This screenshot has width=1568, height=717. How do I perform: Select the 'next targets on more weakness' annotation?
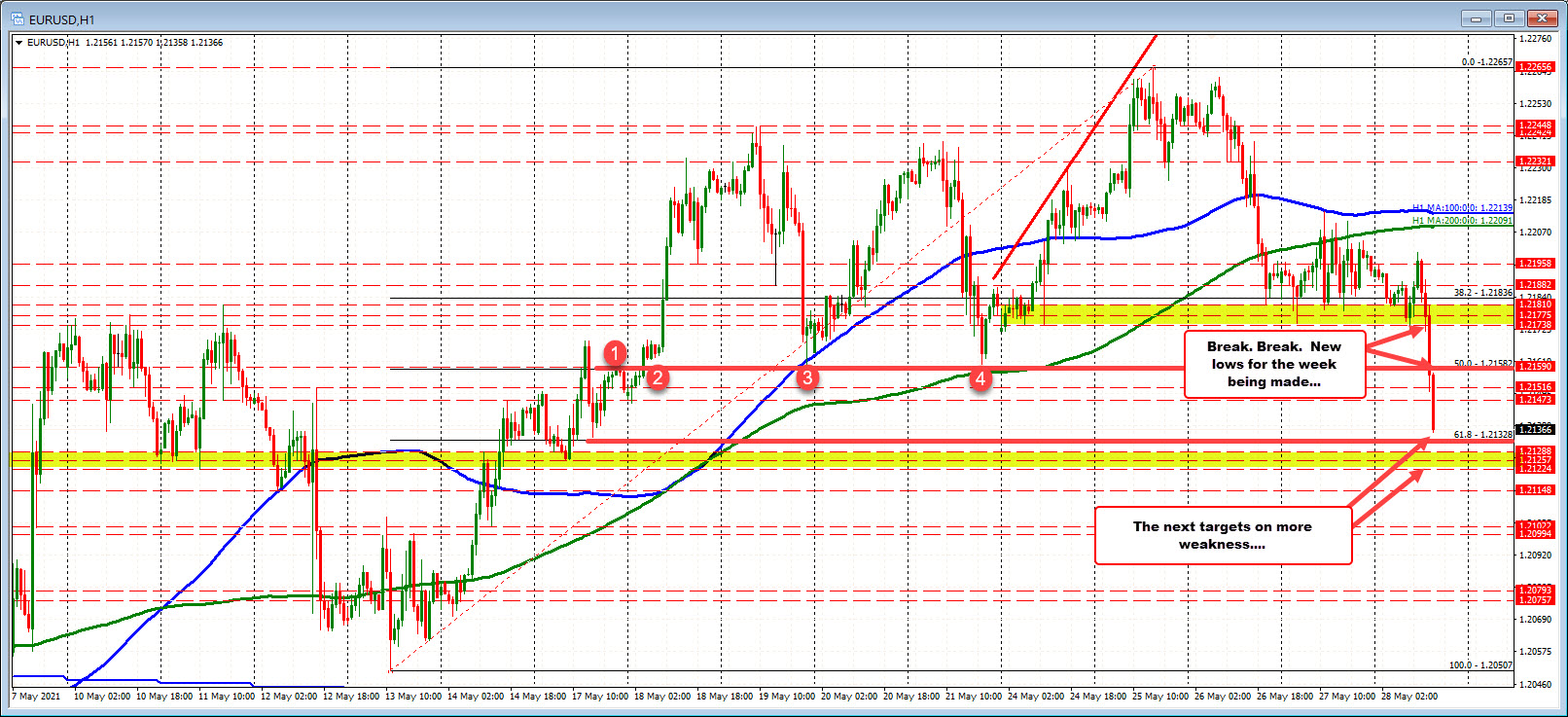(x=1222, y=535)
